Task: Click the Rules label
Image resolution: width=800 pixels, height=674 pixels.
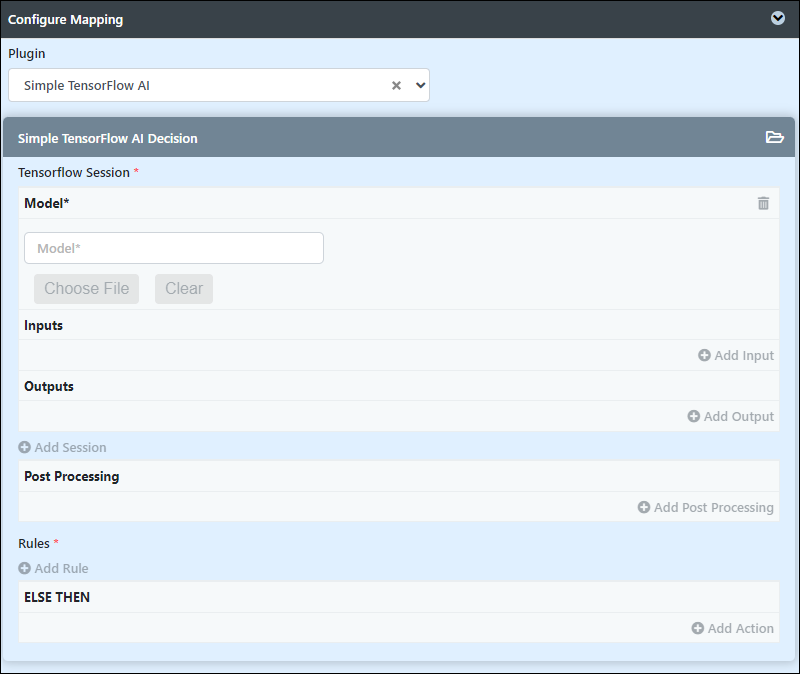Action: [34, 543]
